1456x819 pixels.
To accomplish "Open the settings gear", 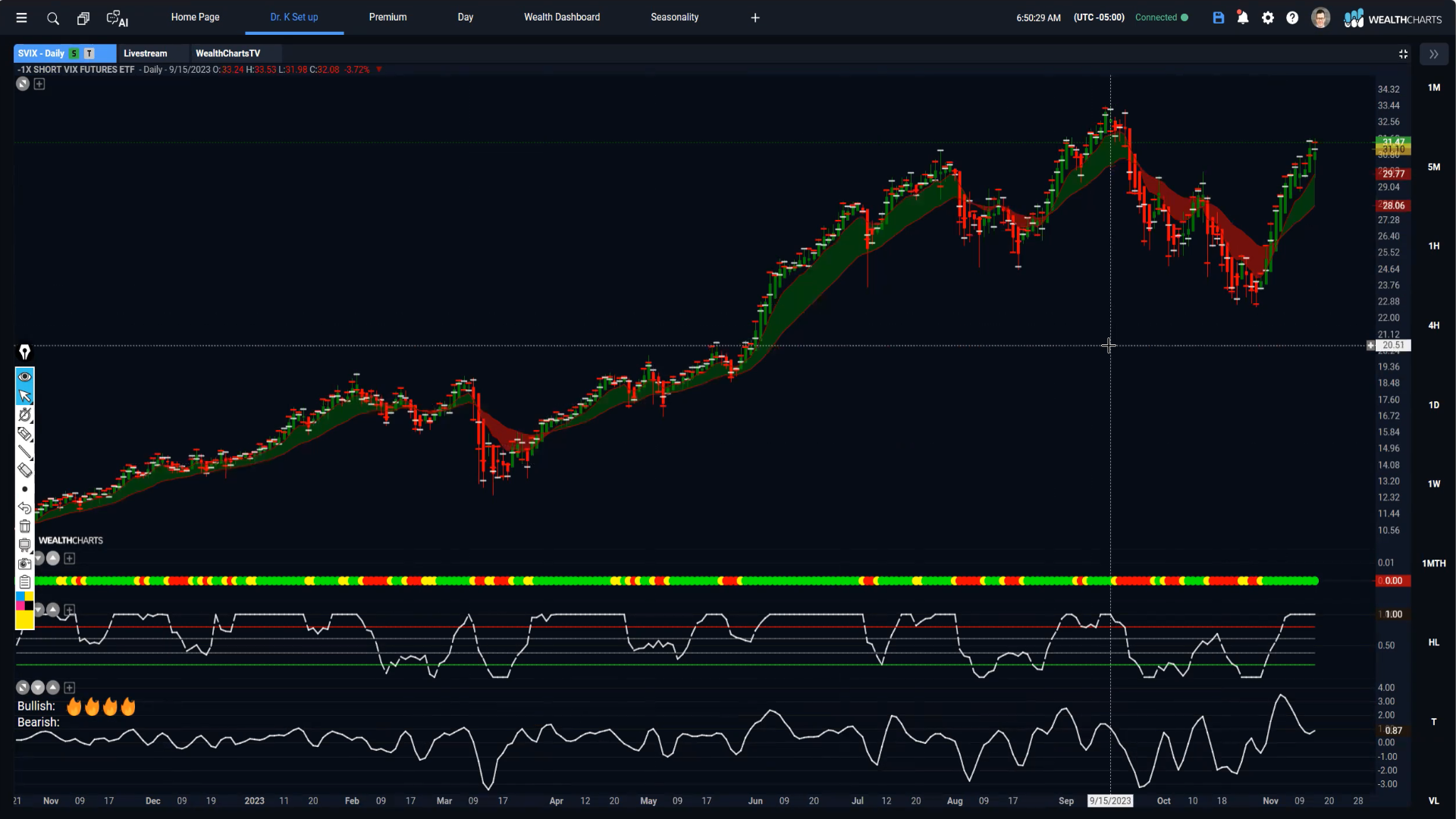I will (x=1268, y=17).
